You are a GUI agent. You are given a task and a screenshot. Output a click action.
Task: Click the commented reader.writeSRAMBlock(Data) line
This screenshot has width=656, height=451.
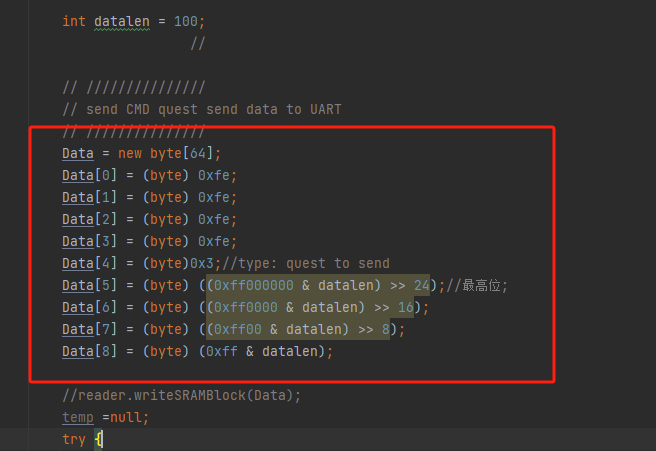[181, 395]
